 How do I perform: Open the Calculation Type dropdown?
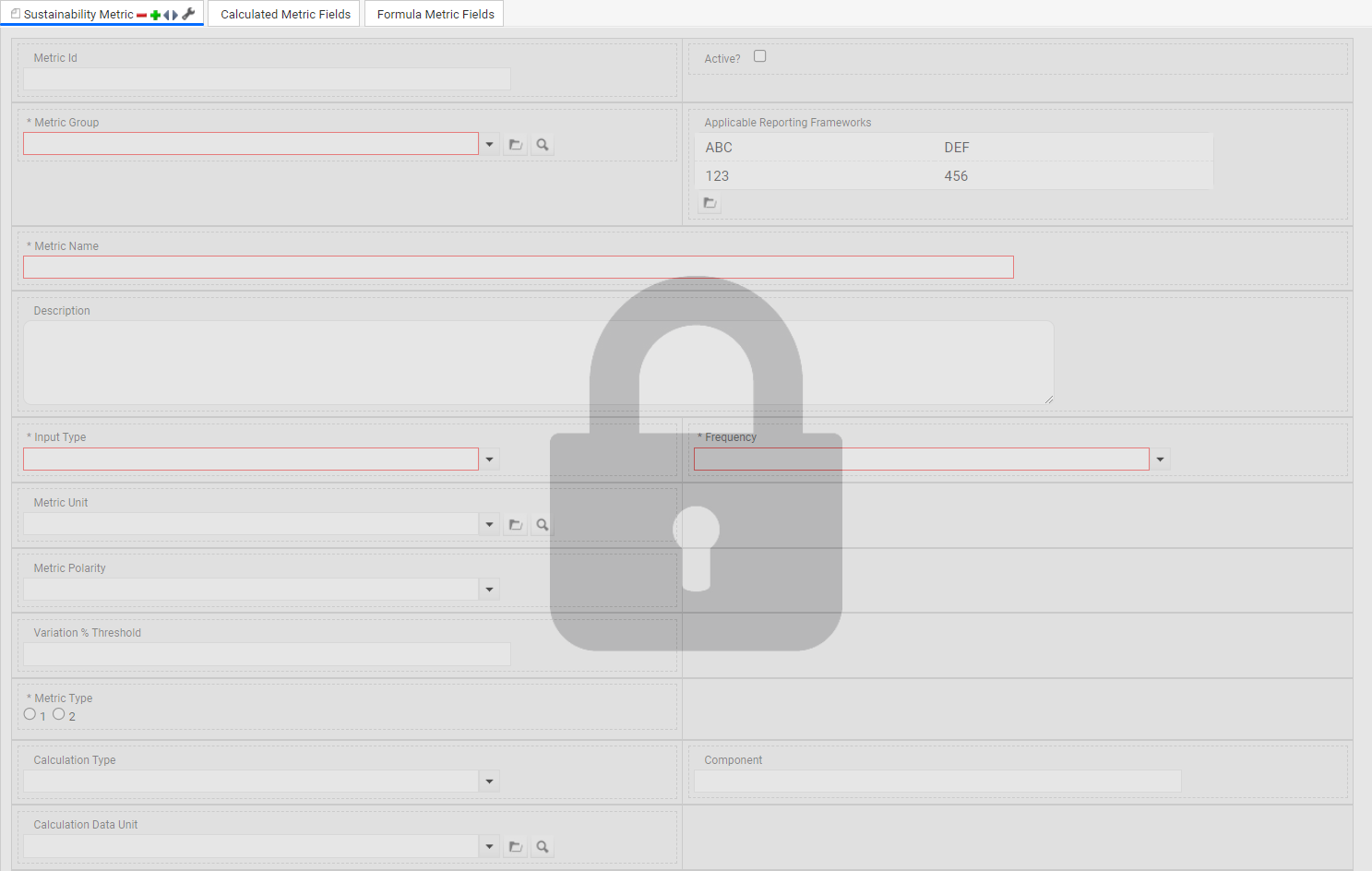point(489,781)
